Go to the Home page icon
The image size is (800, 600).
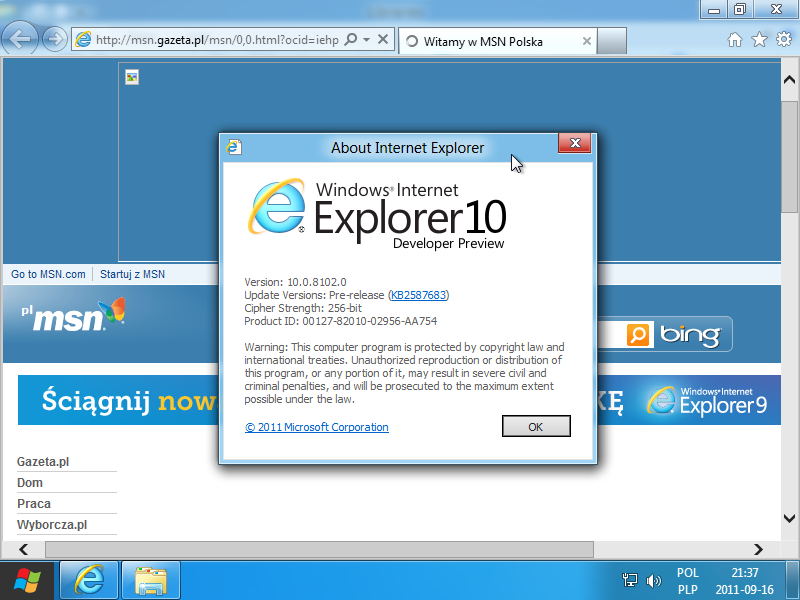click(735, 39)
